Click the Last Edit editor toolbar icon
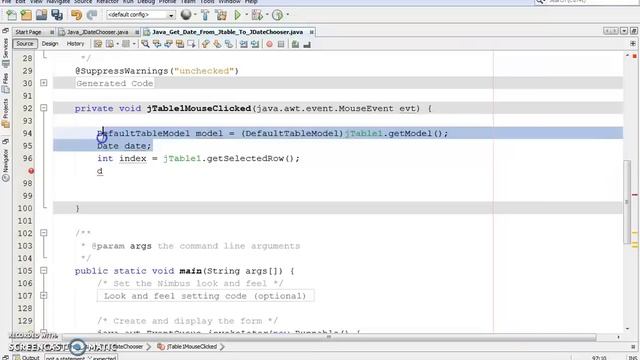This screenshot has width=640, height=360. pos(98,44)
